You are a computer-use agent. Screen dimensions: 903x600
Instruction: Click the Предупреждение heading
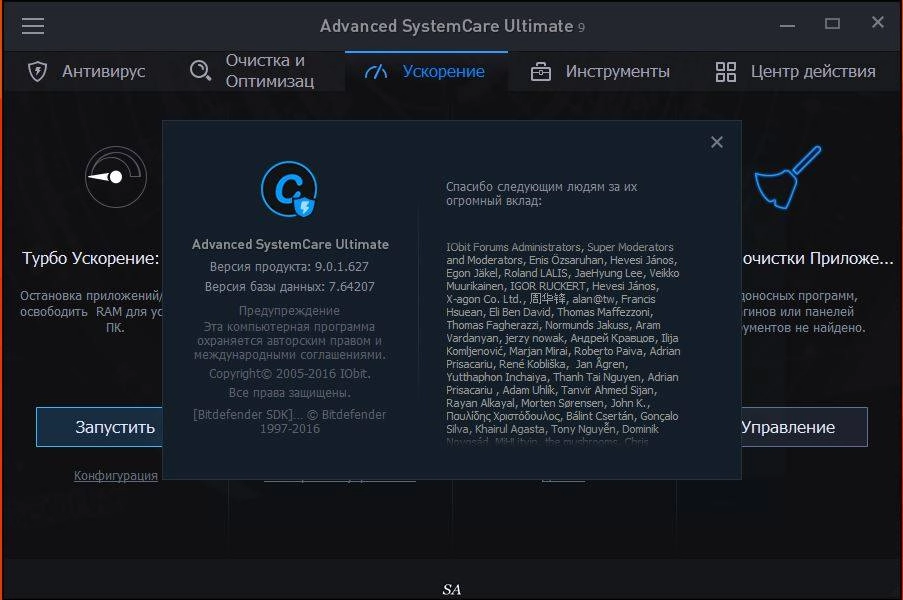coord(289,310)
